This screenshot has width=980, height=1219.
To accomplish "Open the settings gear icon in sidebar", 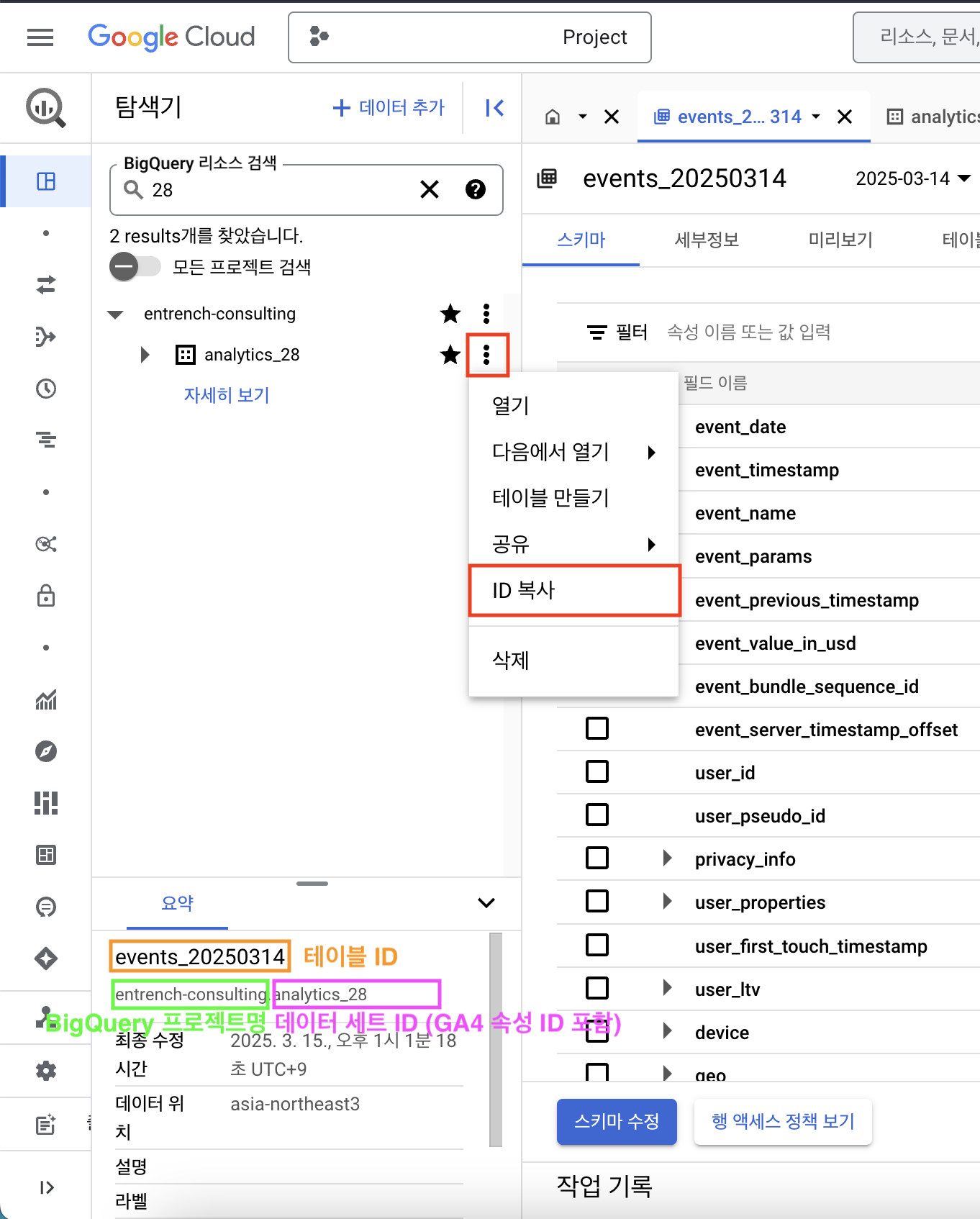I will [x=46, y=1071].
